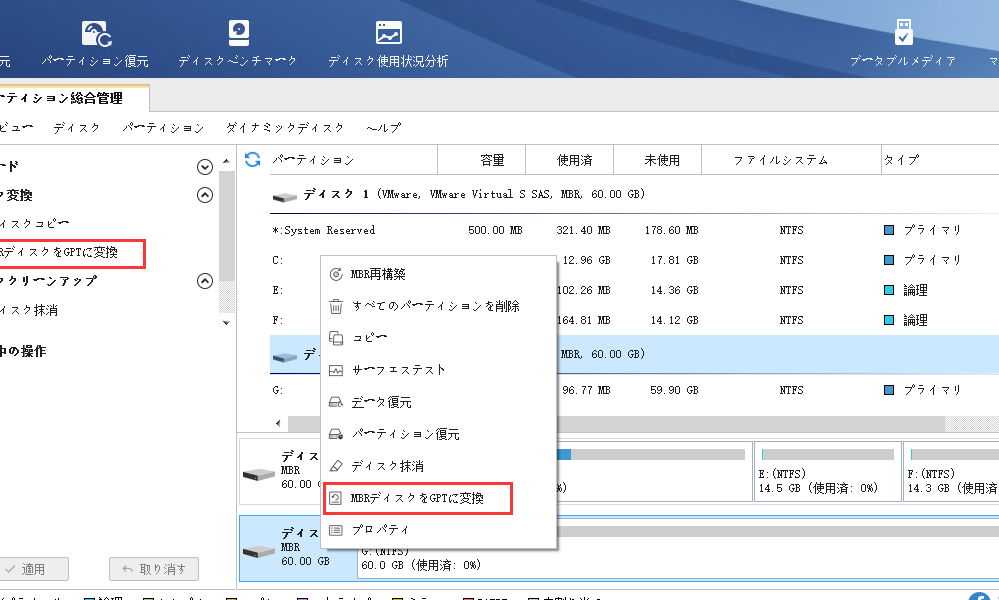This screenshot has height=600, width=999.
Task: Click the data recovery icon in context menu
Action: [336, 402]
